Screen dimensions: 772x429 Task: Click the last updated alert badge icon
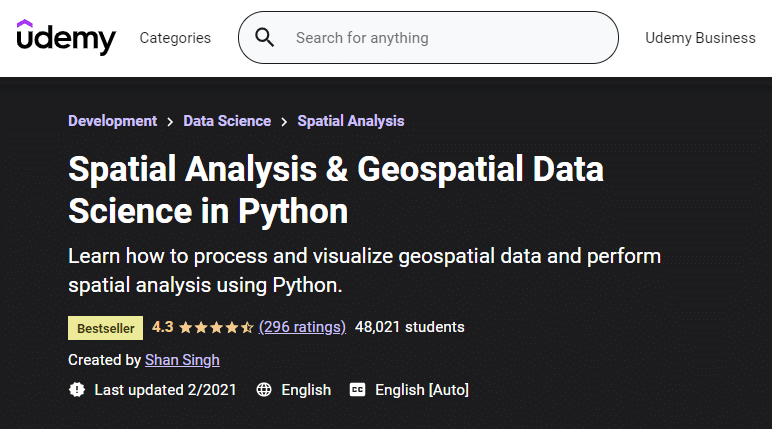[x=77, y=390]
